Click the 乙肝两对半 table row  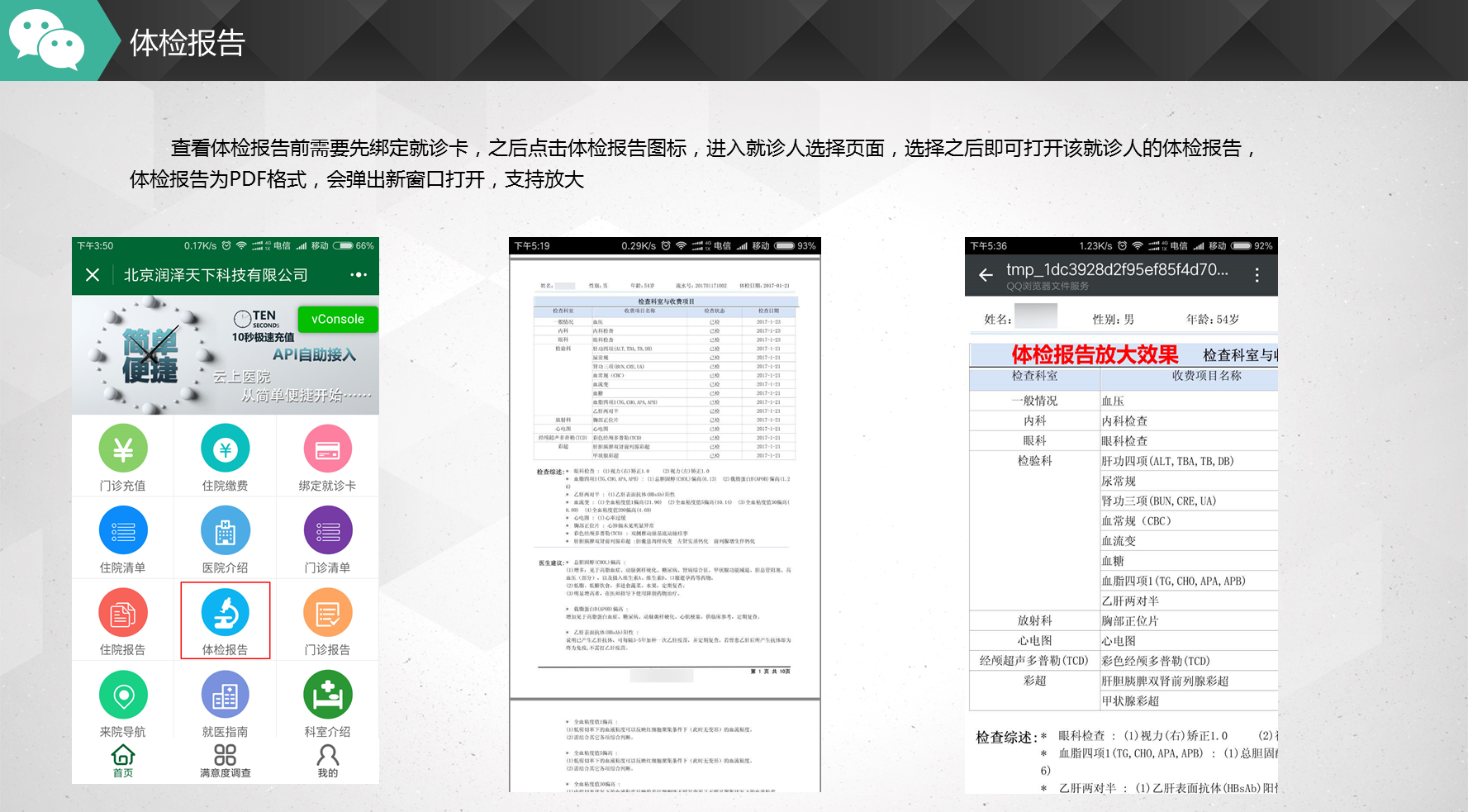point(1189,601)
